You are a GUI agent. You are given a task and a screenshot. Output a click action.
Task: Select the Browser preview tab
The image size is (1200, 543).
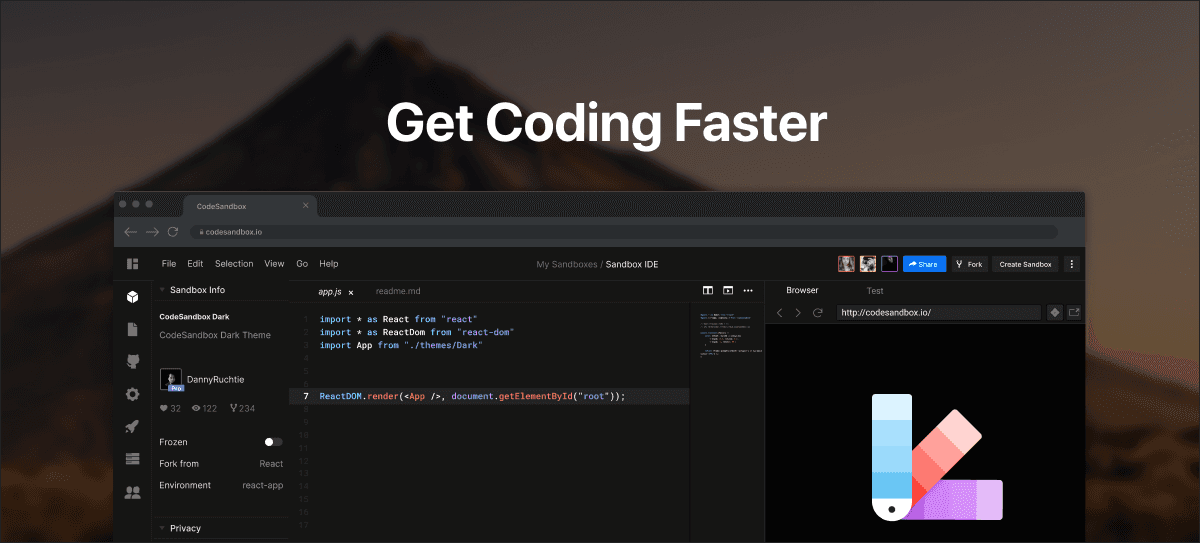coord(802,290)
